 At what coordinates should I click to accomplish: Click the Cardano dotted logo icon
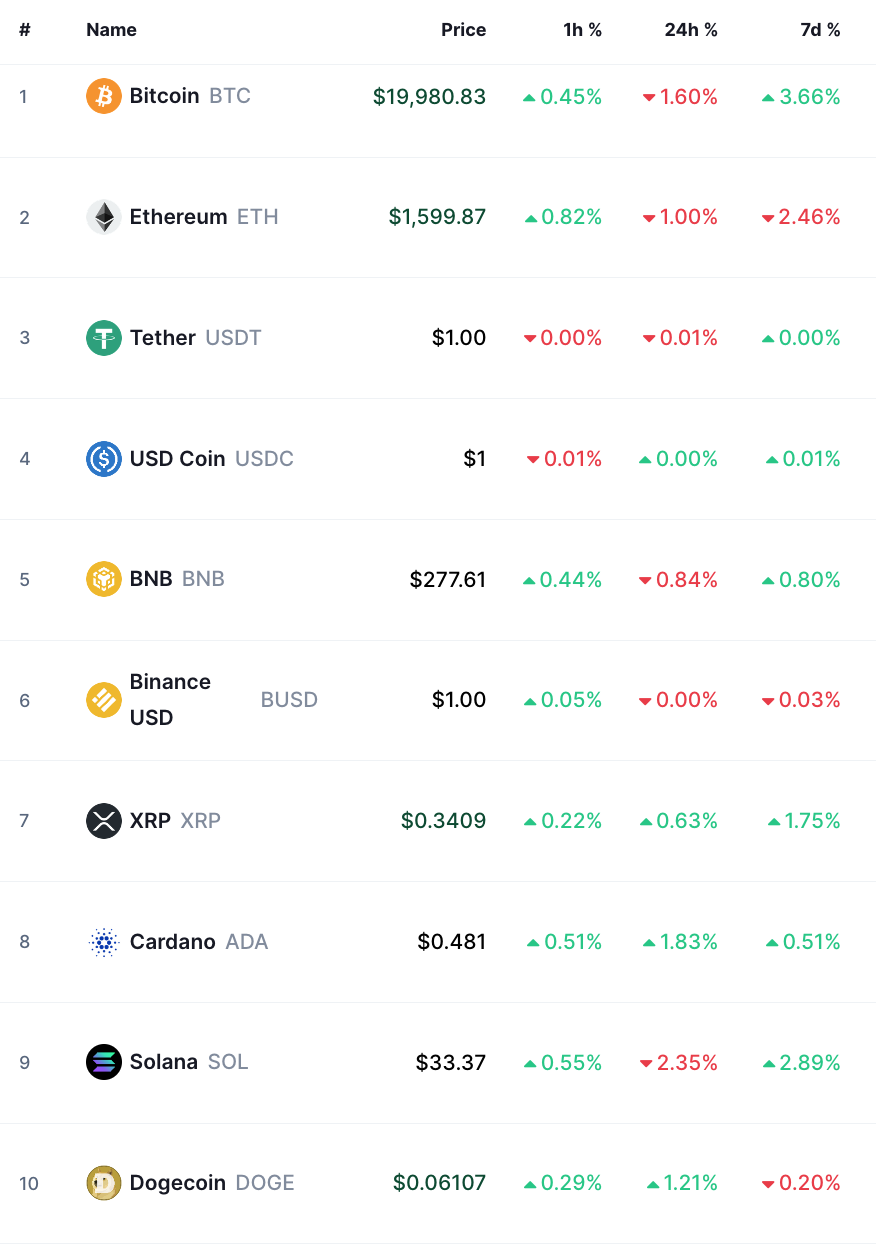point(104,942)
